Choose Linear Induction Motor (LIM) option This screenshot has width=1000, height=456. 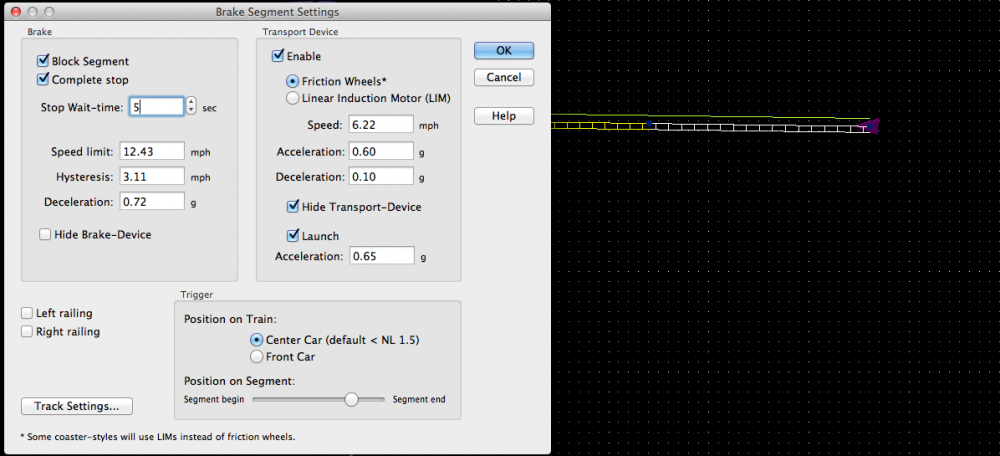(293, 98)
